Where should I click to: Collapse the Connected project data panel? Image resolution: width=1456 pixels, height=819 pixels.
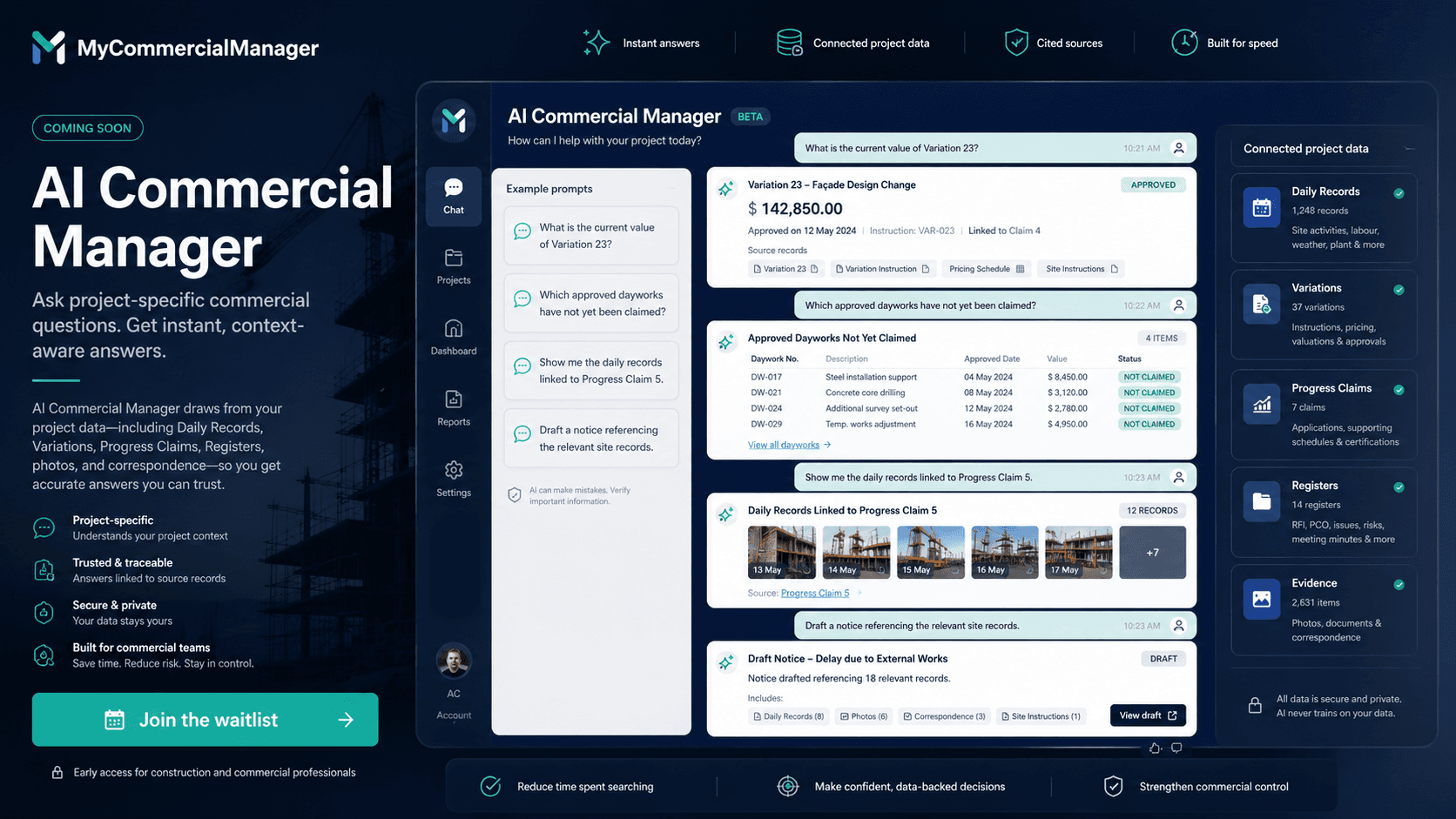coord(1409,149)
